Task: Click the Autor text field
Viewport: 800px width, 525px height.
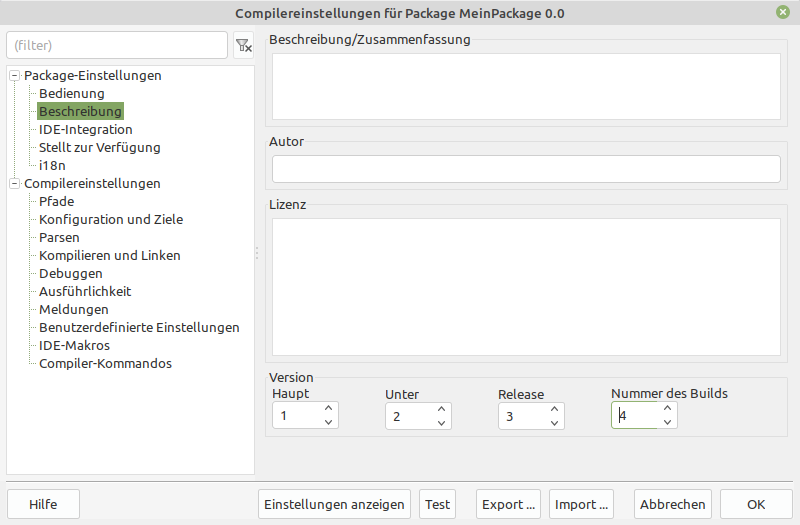Action: [526, 170]
